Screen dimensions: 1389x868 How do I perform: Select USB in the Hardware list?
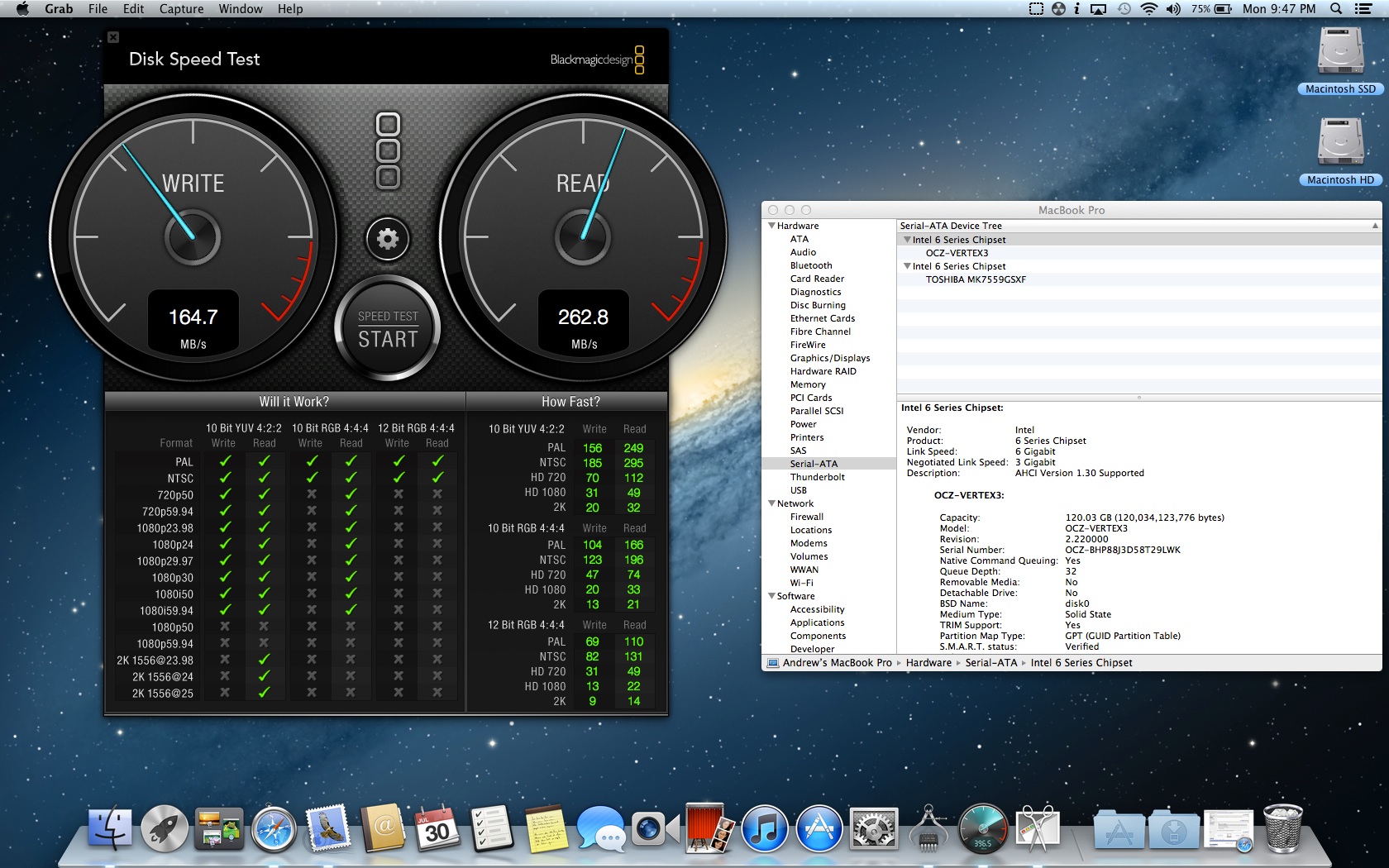(x=799, y=490)
